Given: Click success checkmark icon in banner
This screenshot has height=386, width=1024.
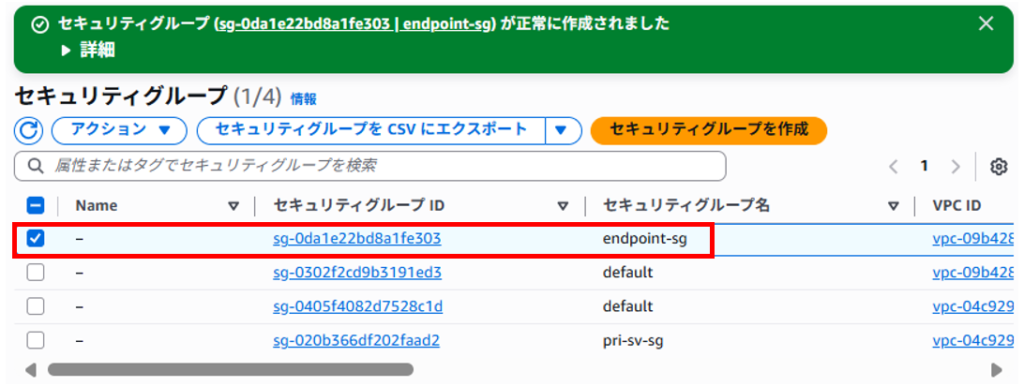Looking at the screenshot, I should [40, 24].
